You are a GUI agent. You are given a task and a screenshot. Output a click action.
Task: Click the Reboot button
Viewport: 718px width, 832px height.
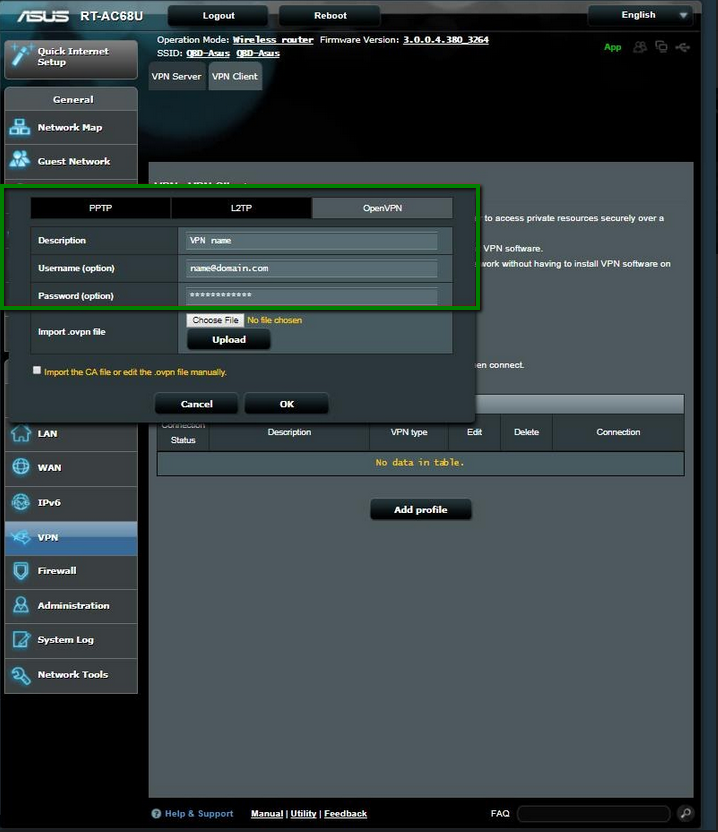tap(330, 16)
